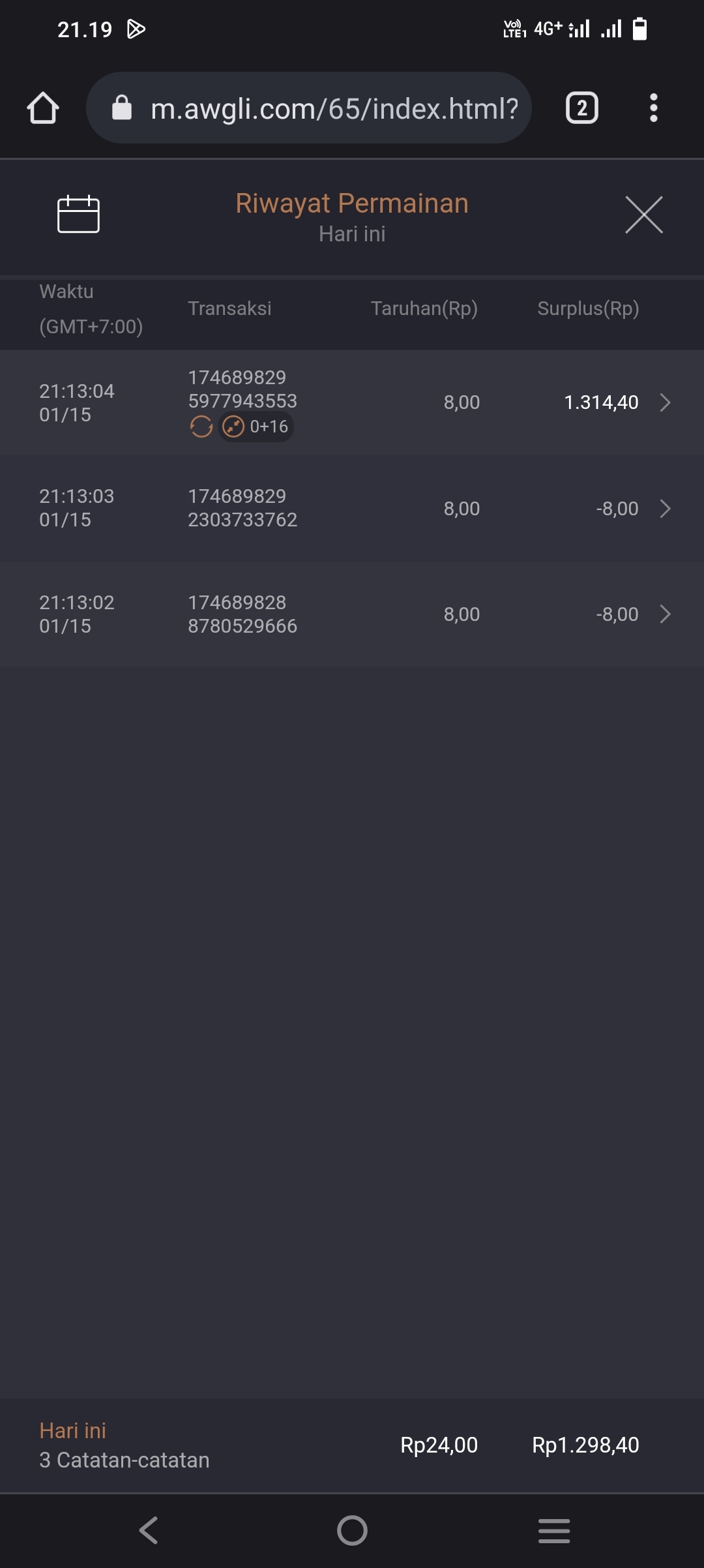Open the browser three-dot menu
The width and height of the screenshot is (704, 1568).
click(x=653, y=108)
